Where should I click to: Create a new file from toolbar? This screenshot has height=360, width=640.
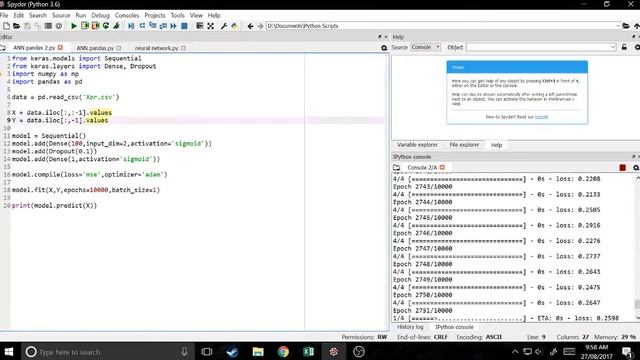click(6, 26)
